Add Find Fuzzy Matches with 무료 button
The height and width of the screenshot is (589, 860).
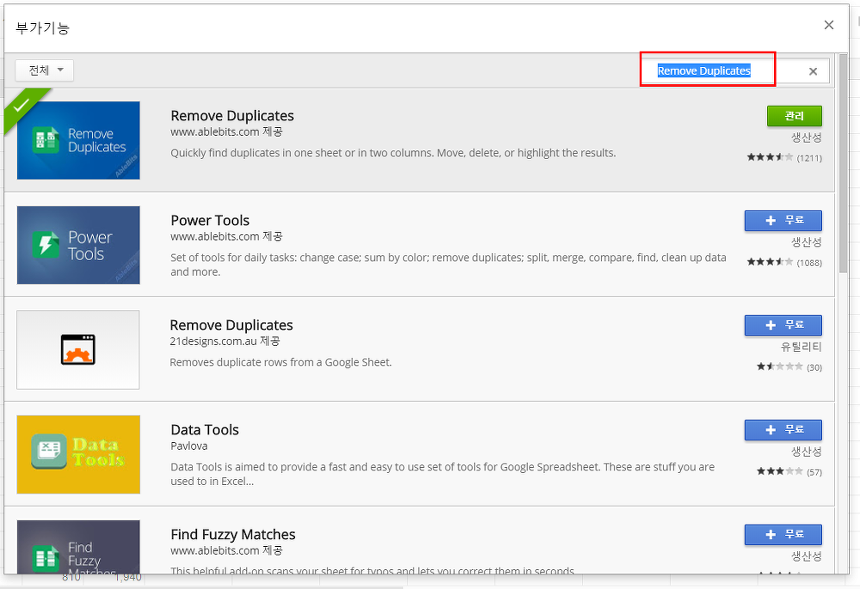tap(783, 535)
